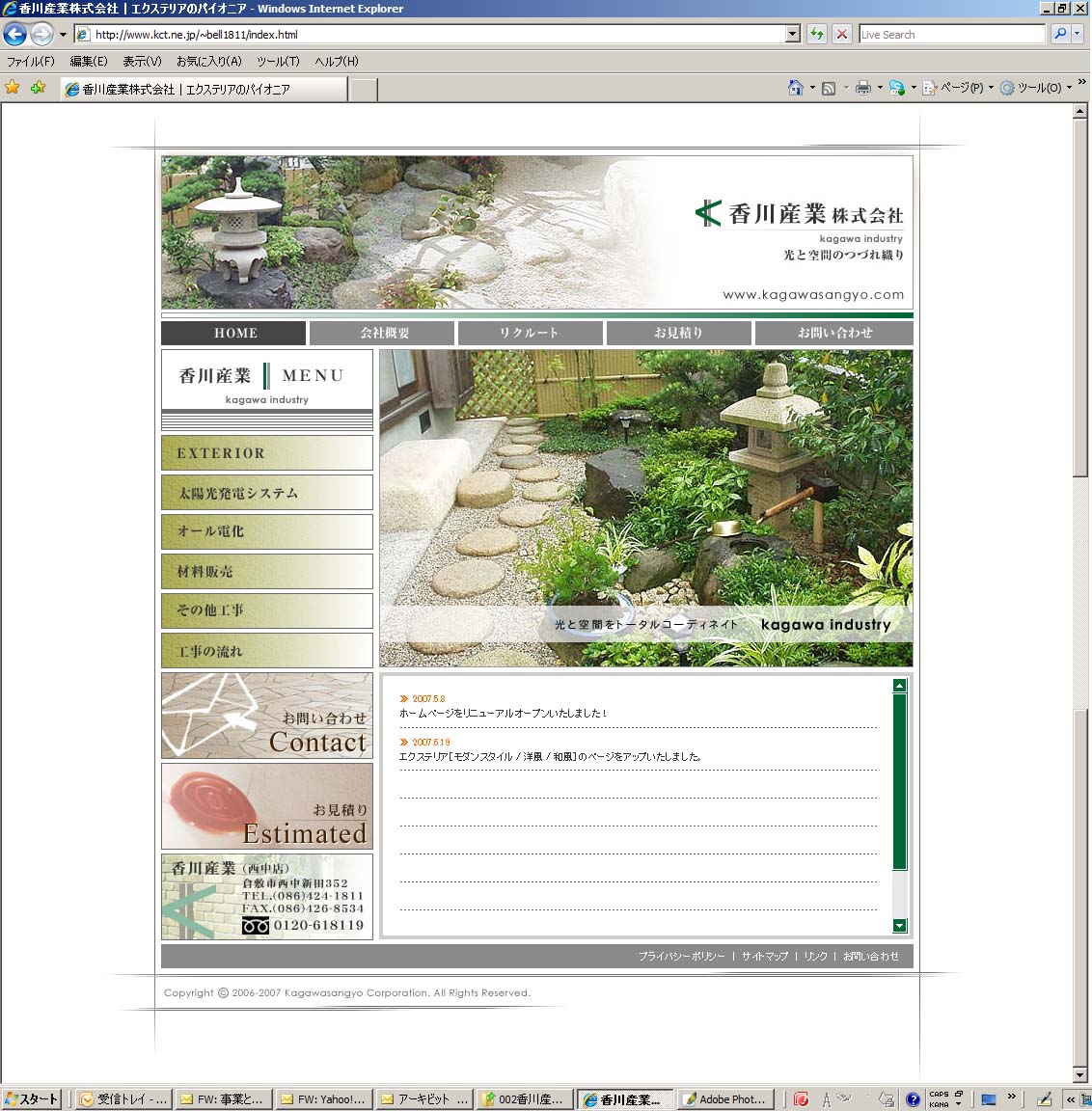
Task: Open the 表示(V) menu
Action: coord(142,62)
